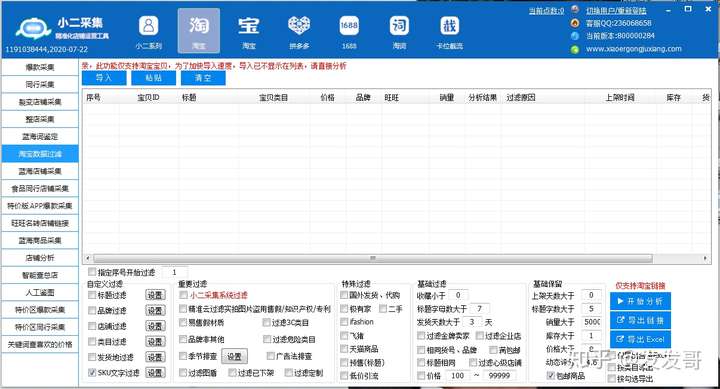
Task: Click the 导入 import button
Action: point(104,78)
